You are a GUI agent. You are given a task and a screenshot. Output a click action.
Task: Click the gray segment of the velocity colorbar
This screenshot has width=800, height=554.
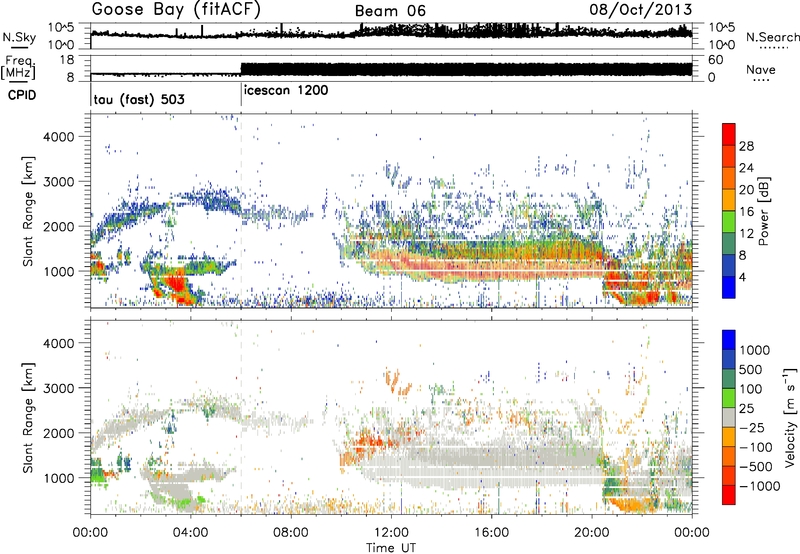tap(729, 417)
